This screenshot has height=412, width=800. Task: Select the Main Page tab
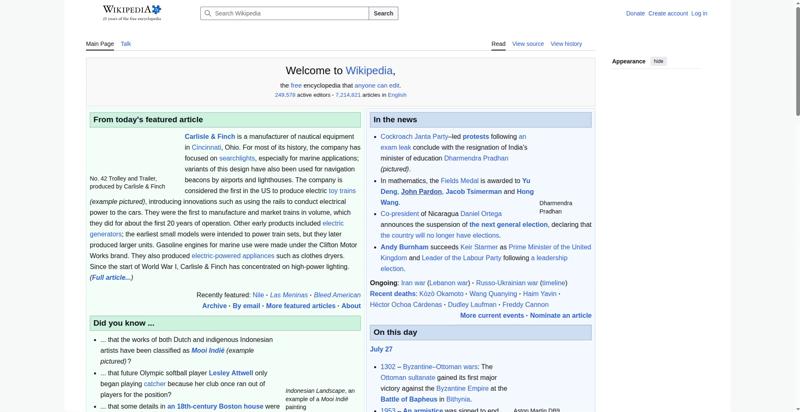click(x=100, y=44)
